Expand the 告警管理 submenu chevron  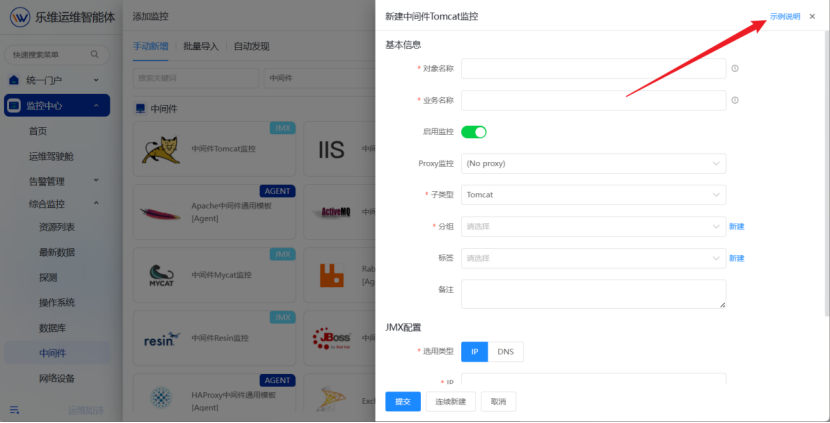[x=96, y=181]
